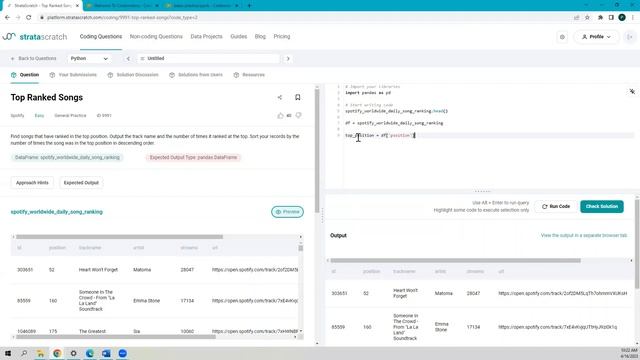Viewport: 640px width, 360px height.
Task: Open Non-coding Questions menu
Action: pos(156,37)
